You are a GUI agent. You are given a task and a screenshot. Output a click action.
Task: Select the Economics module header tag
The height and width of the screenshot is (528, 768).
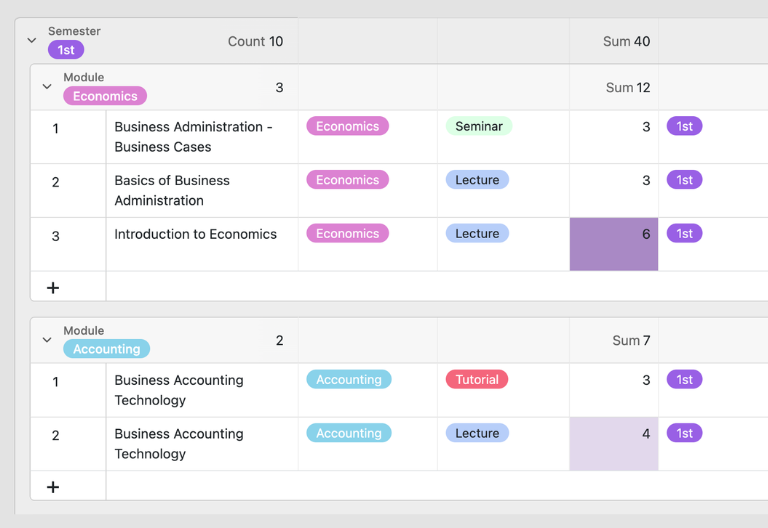pyautogui.click(x=105, y=96)
